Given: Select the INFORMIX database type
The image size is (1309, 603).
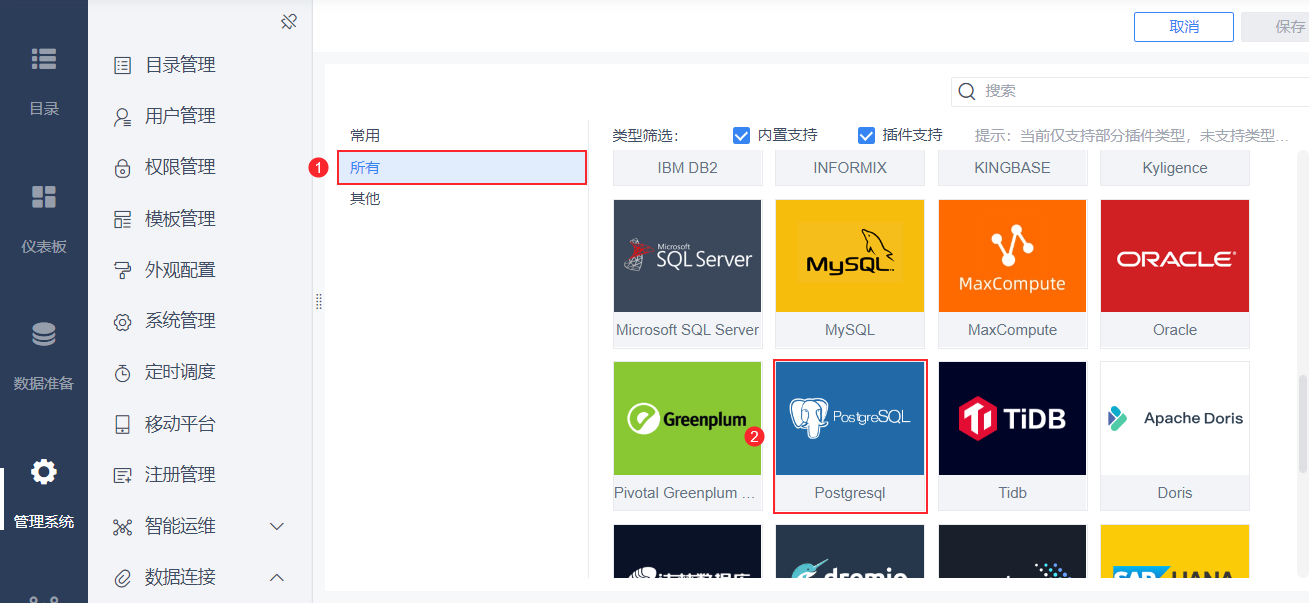Looking at the screenshot, I should pos(850,169).
